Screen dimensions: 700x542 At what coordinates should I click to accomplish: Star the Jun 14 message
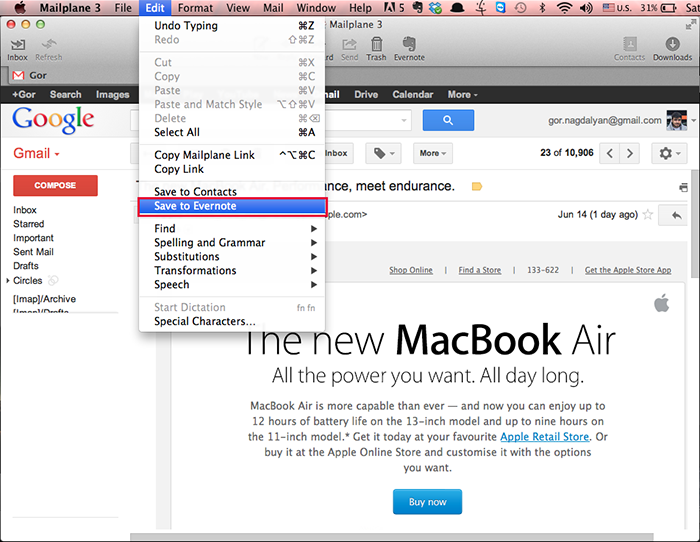(x=648, y=215)
